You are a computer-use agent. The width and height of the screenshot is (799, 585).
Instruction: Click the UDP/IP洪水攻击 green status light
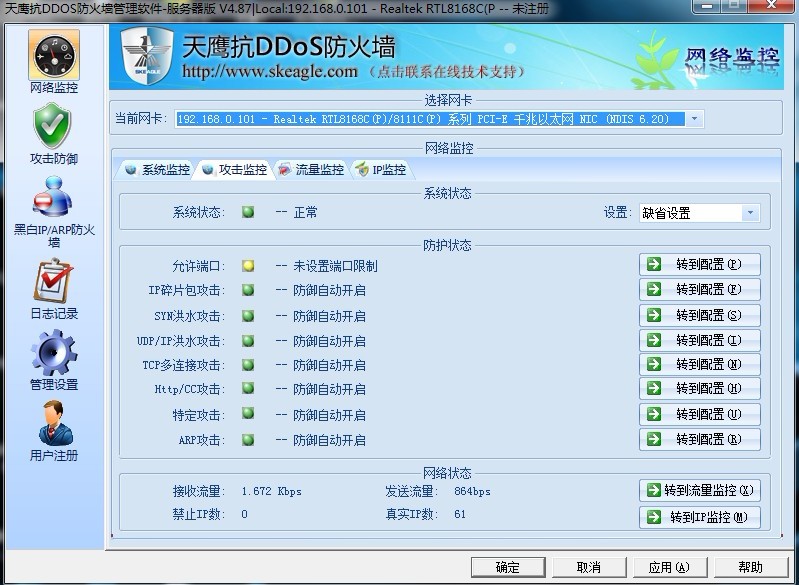(x=248, y=340)
